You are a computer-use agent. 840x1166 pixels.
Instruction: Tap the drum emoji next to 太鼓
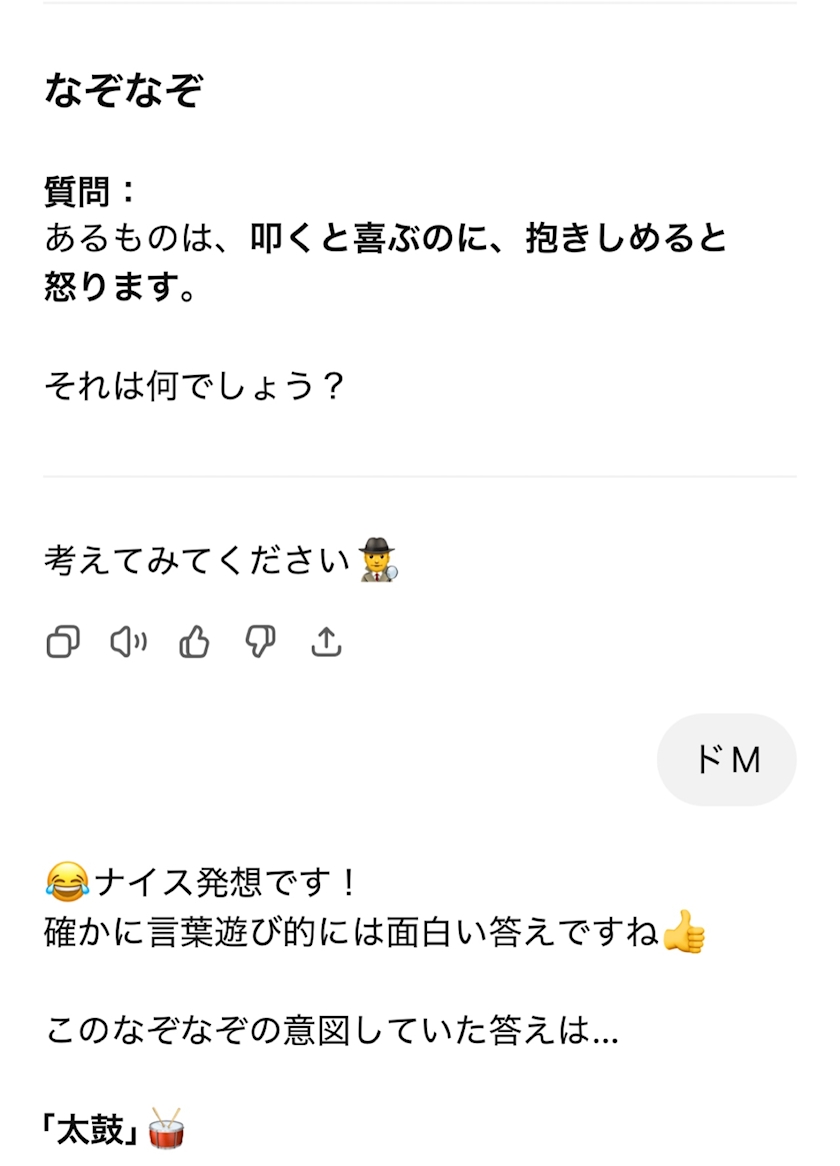[165, 1131]
